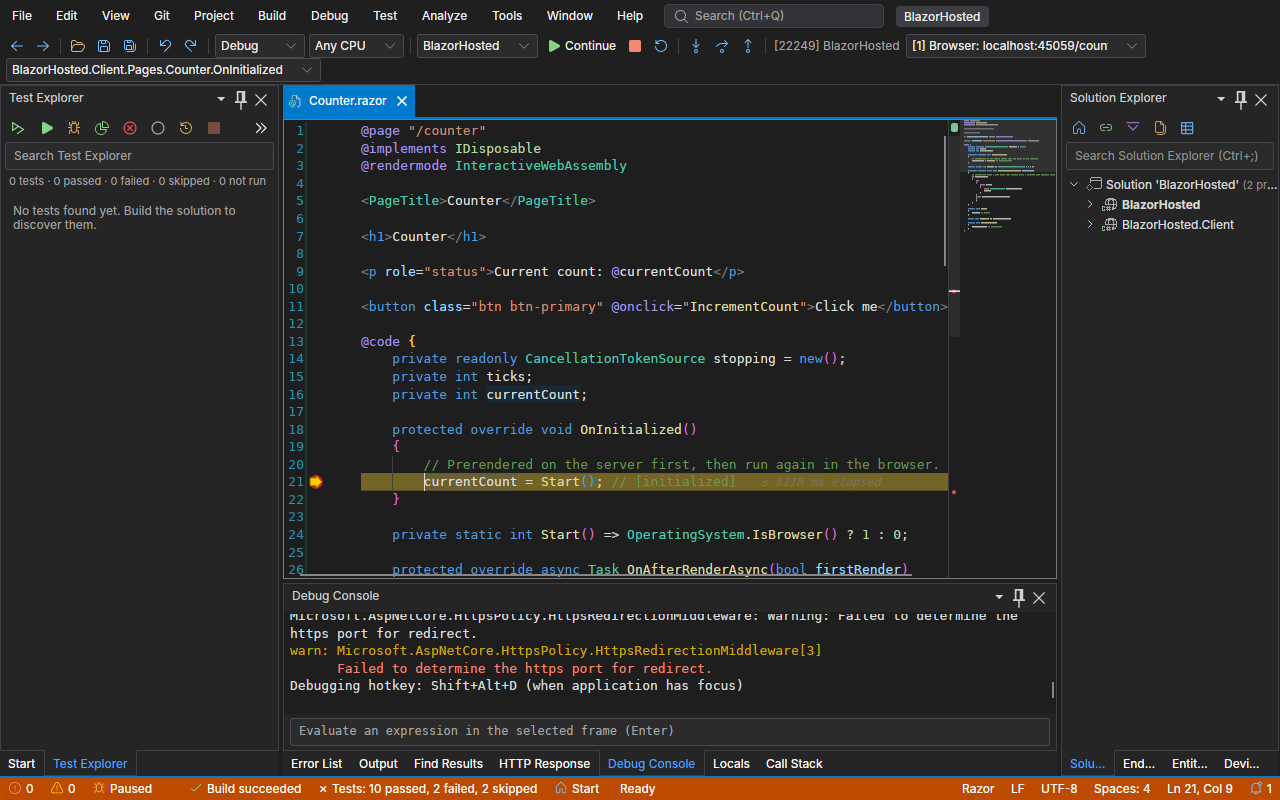The height and width of the screenshot is (800, 1280).
Task: Navigate backward with the left arrow icon
Action: (17, 46)
